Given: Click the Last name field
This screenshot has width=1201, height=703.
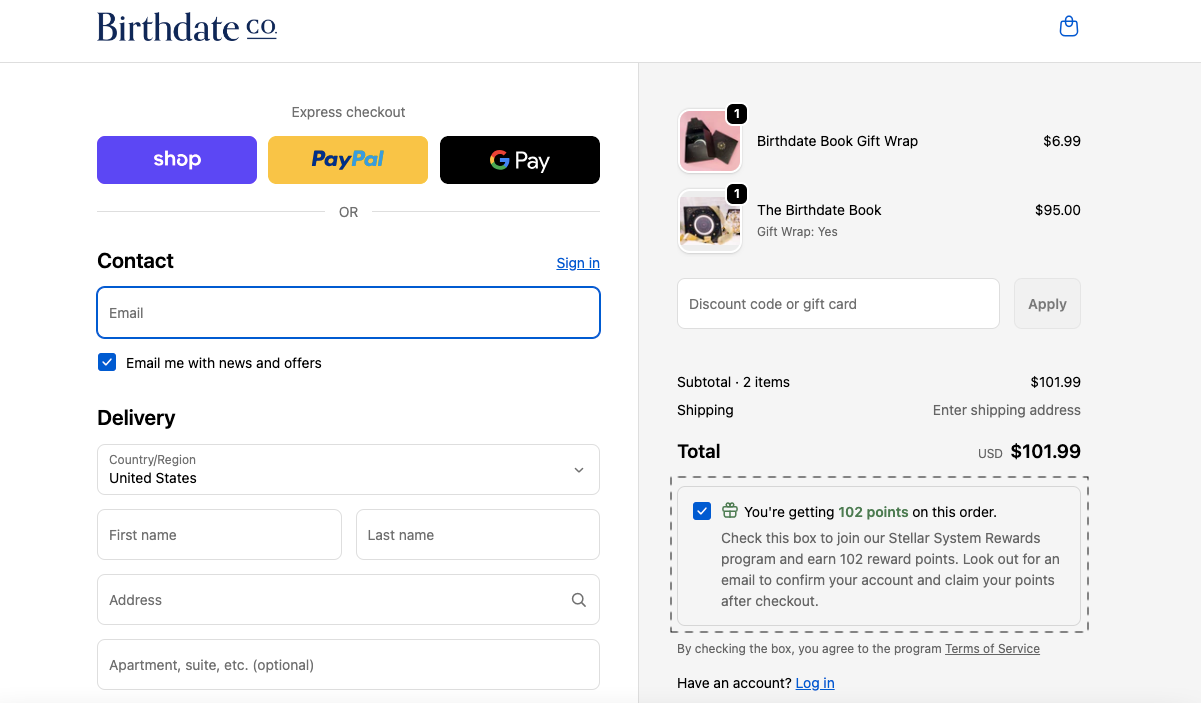Looking at the screenshot, I should [478, 535].
